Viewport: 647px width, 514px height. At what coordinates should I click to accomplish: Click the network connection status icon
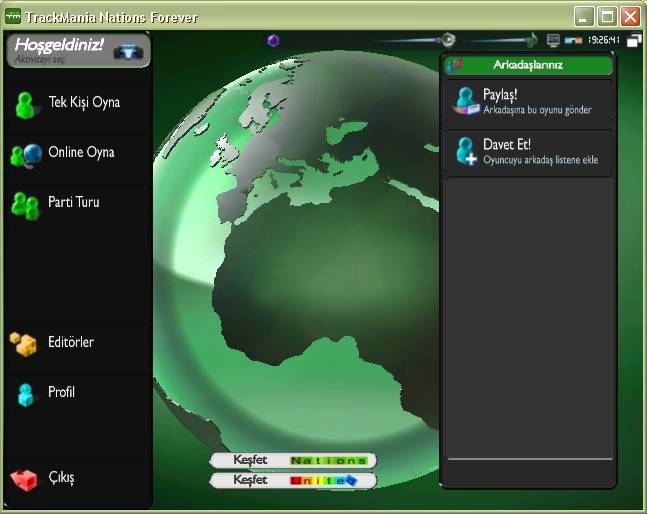573,40
